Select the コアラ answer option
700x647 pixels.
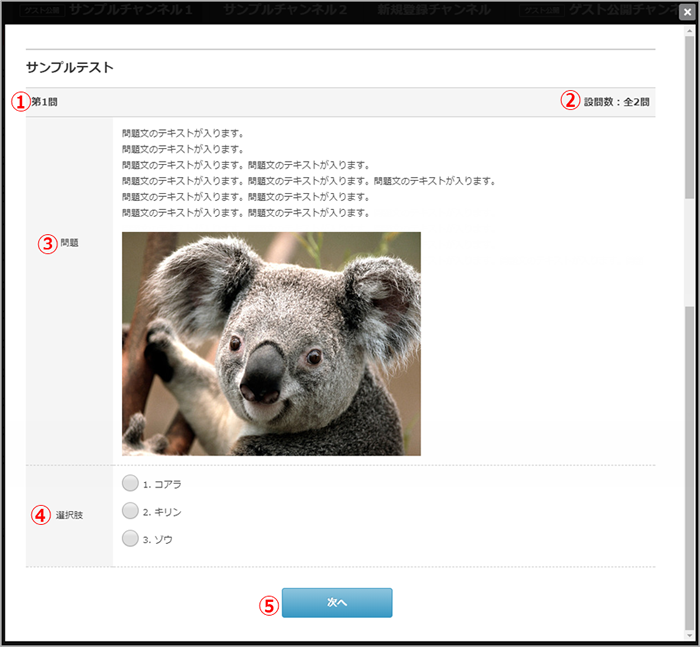[x=130, y=483]
